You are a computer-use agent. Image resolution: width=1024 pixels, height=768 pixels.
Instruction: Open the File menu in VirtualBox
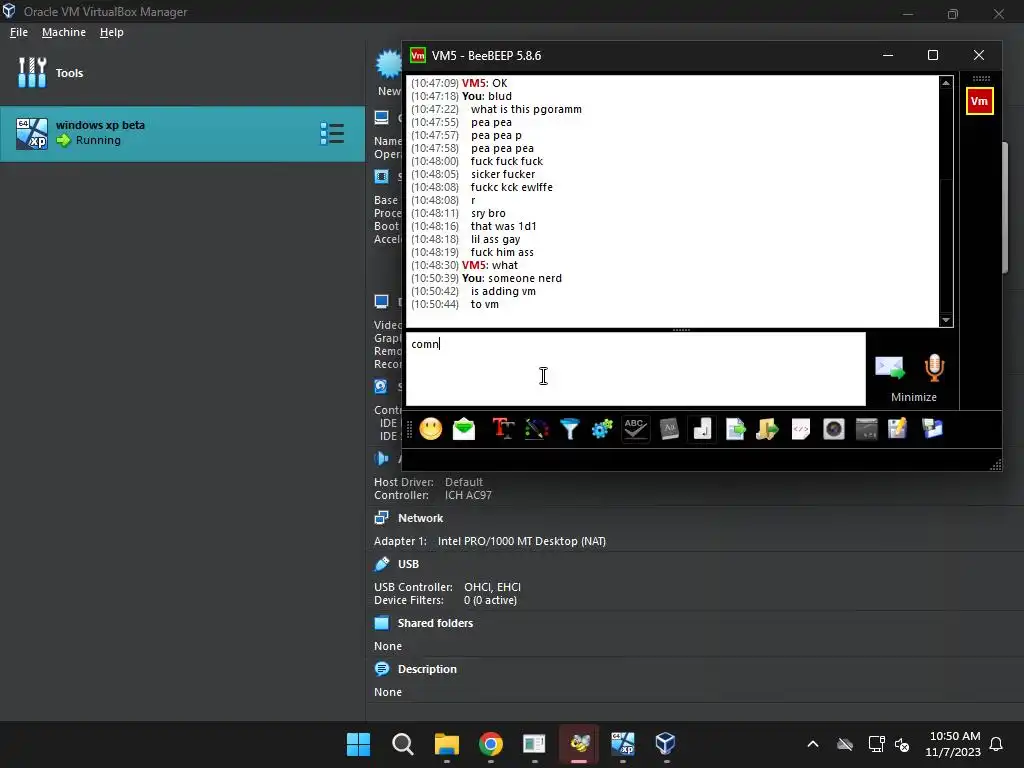(x=19, y=32)
